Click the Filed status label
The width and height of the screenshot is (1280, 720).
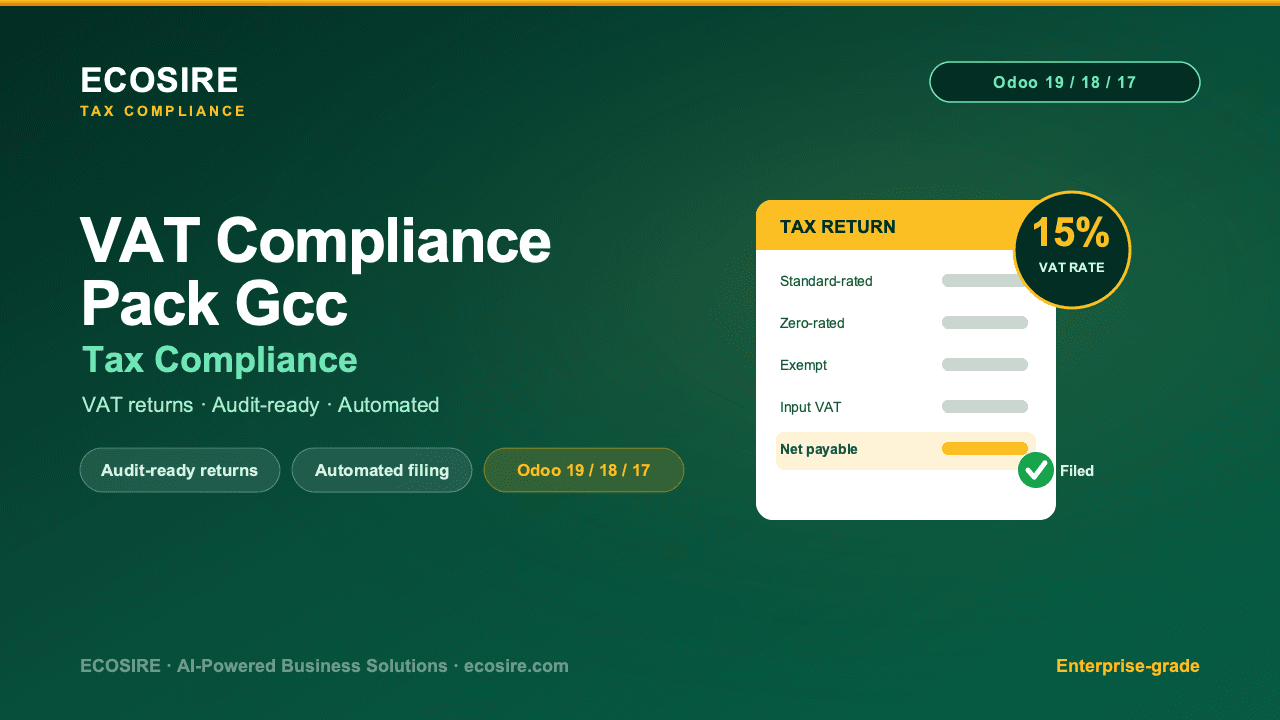tap(1077, 471)
